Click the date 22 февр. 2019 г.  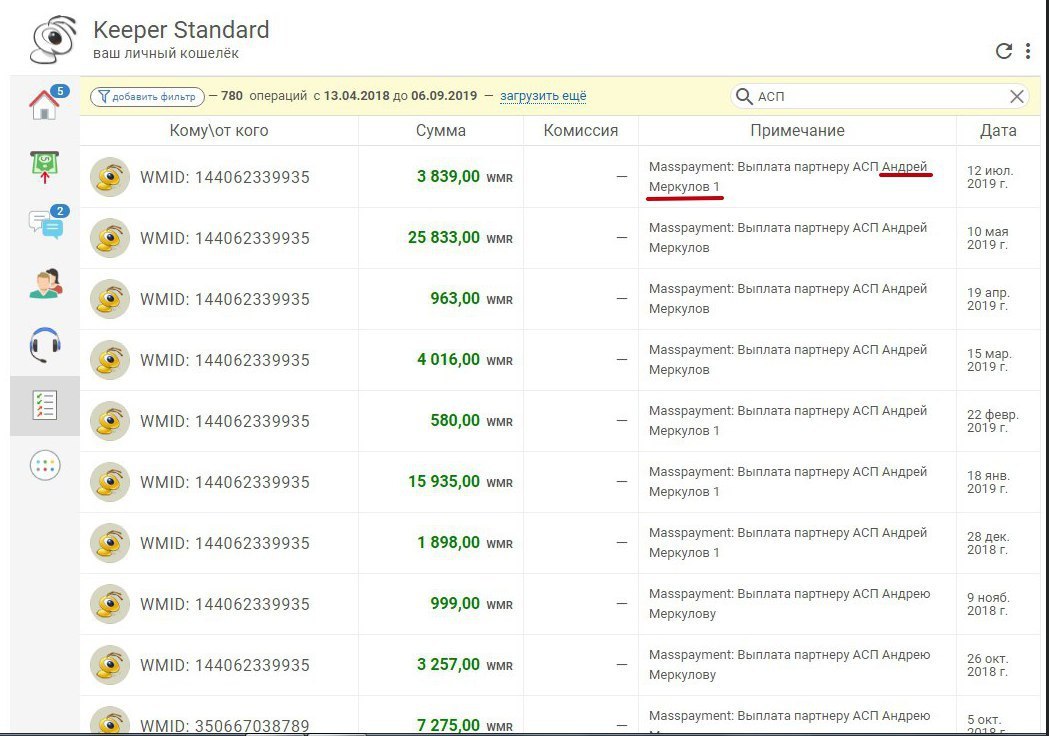[993, 421]
